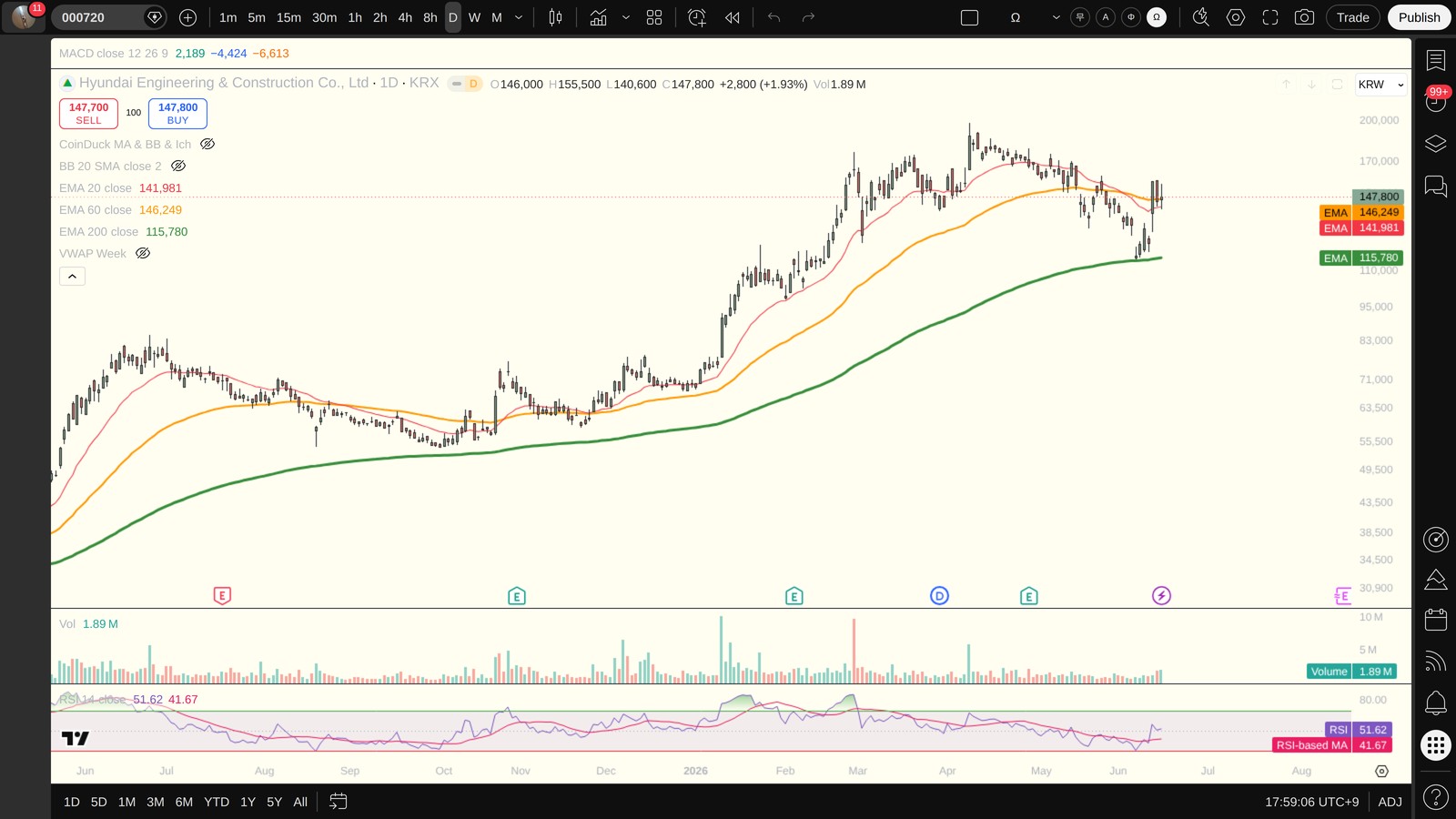Open the Alerts bell in sidebar
The height and width of the screenshot is (819, 1456).
click(x=1436, y=703)
